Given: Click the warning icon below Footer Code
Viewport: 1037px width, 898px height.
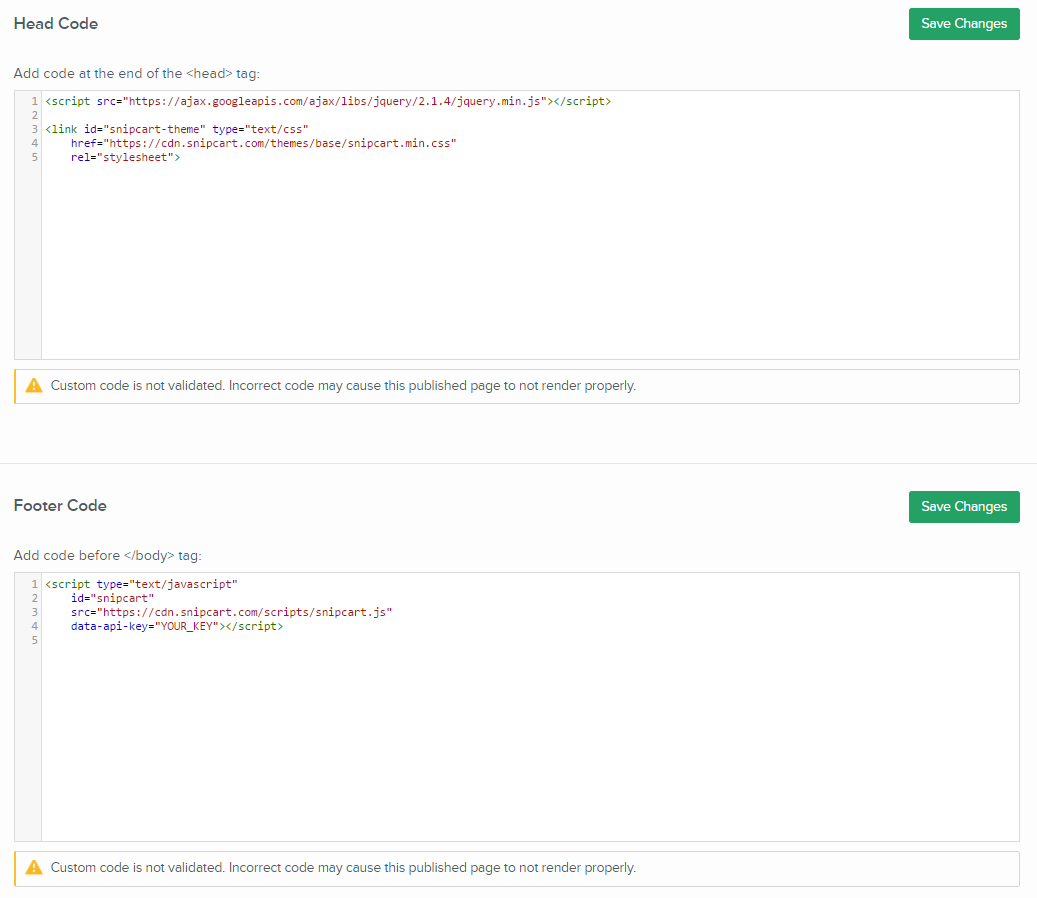Looking at the screenshot, I should coord(34,868).
